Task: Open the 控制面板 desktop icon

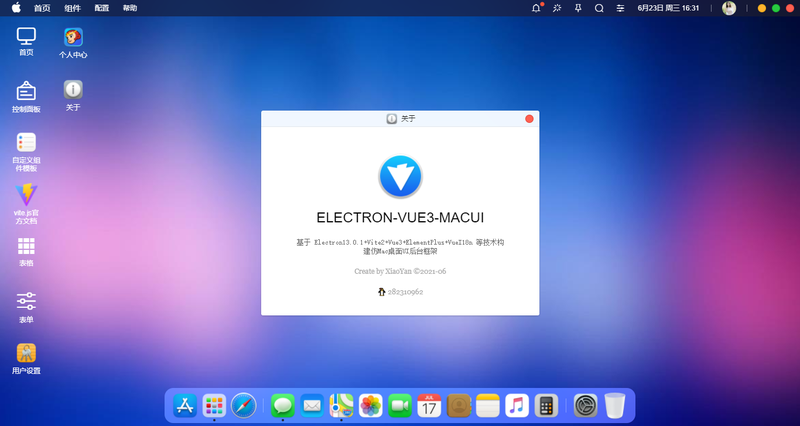Action: [26, 97]
